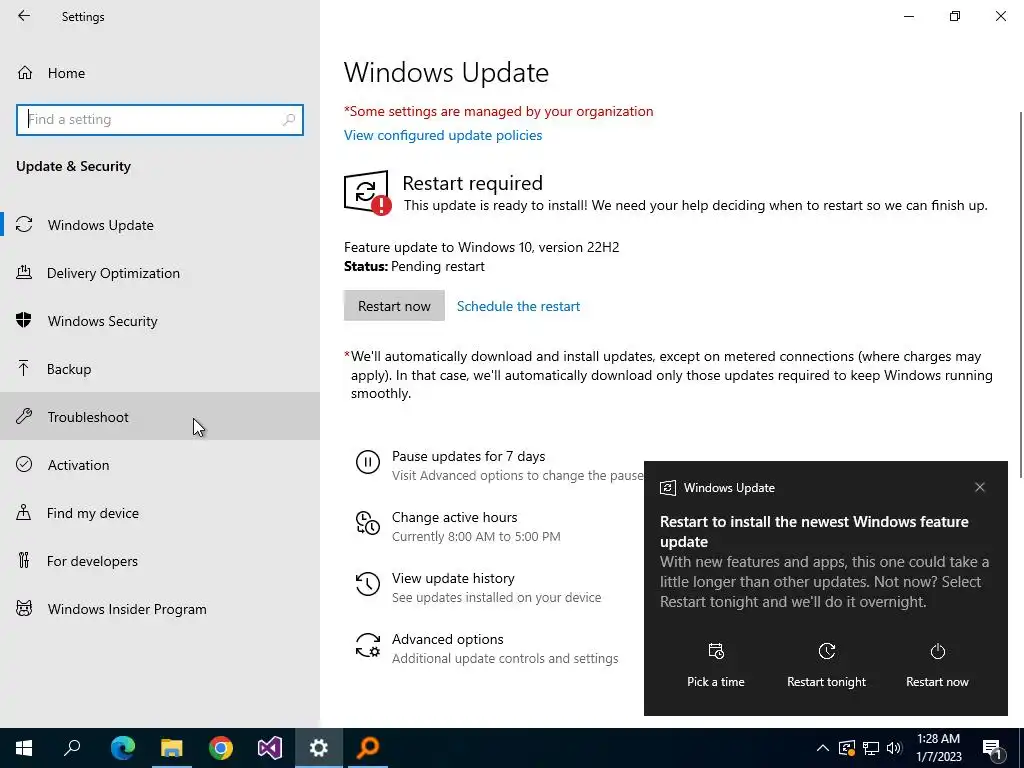Open For developers settings
Viewport: 1024px width, 768px height.
[160, 561]
